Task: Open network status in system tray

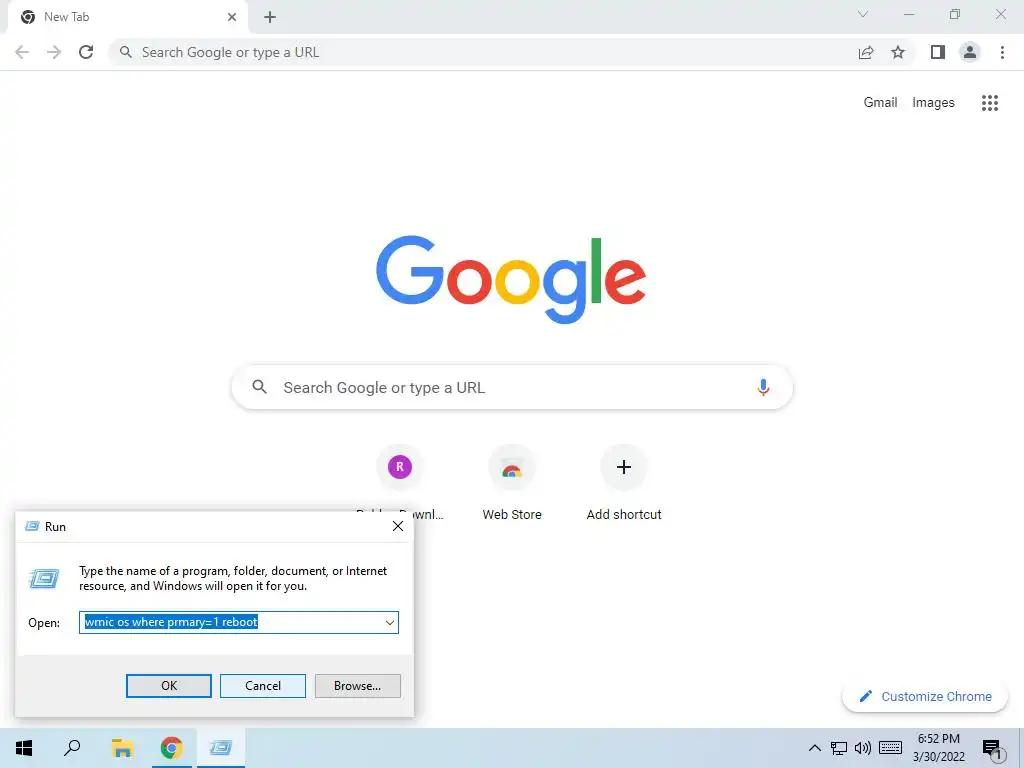Action: (x=839, y=748)
